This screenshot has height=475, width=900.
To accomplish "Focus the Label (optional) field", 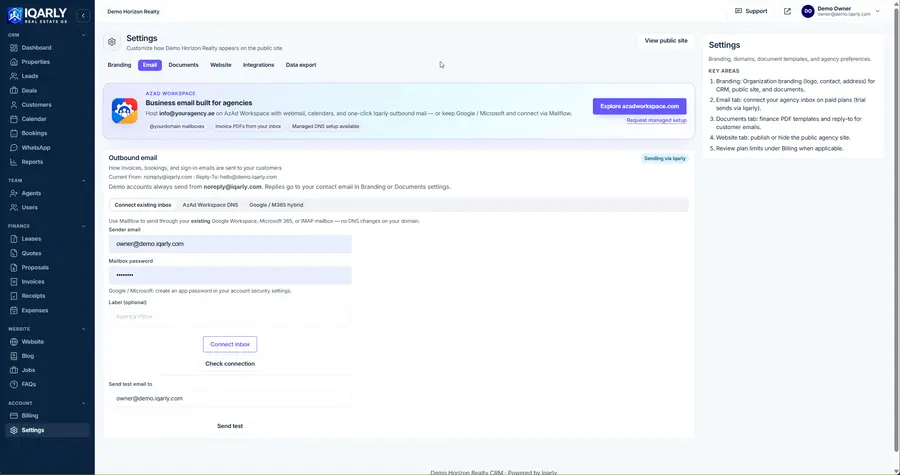I will 230,316.
